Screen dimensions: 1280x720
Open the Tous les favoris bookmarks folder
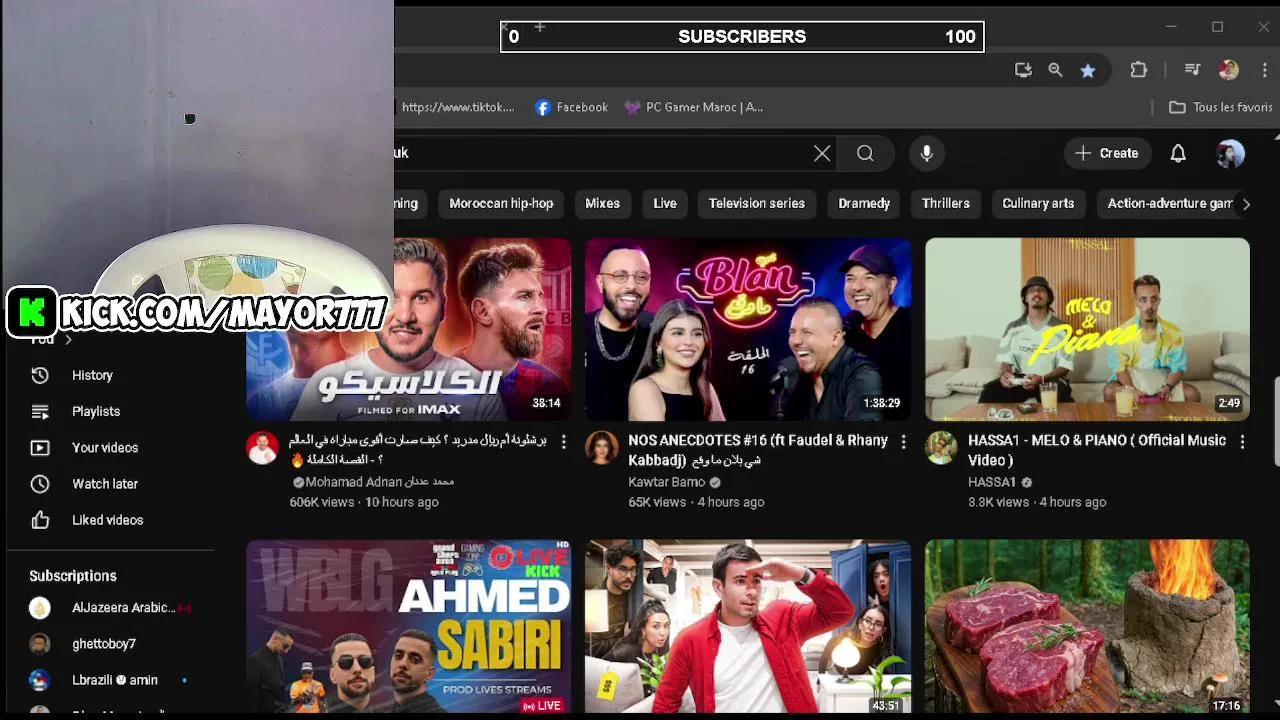1221,107
